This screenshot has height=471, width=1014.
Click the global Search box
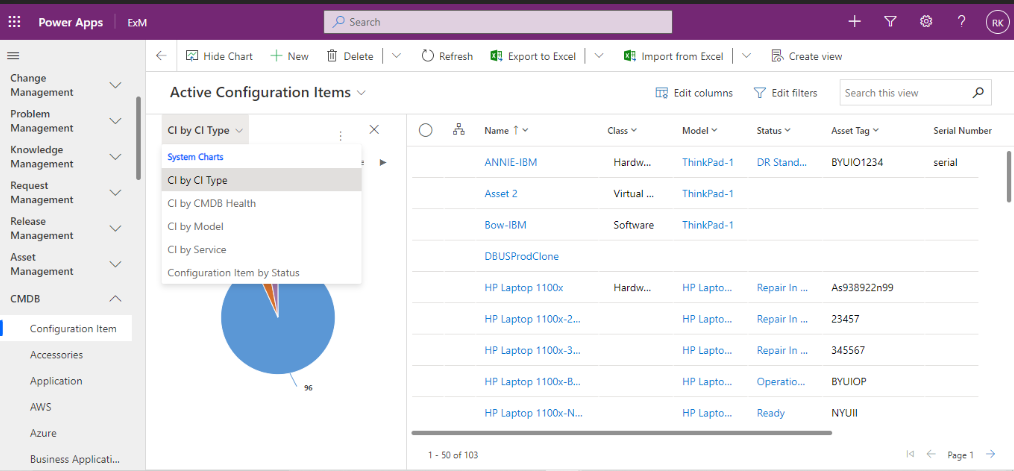point(498,22)
